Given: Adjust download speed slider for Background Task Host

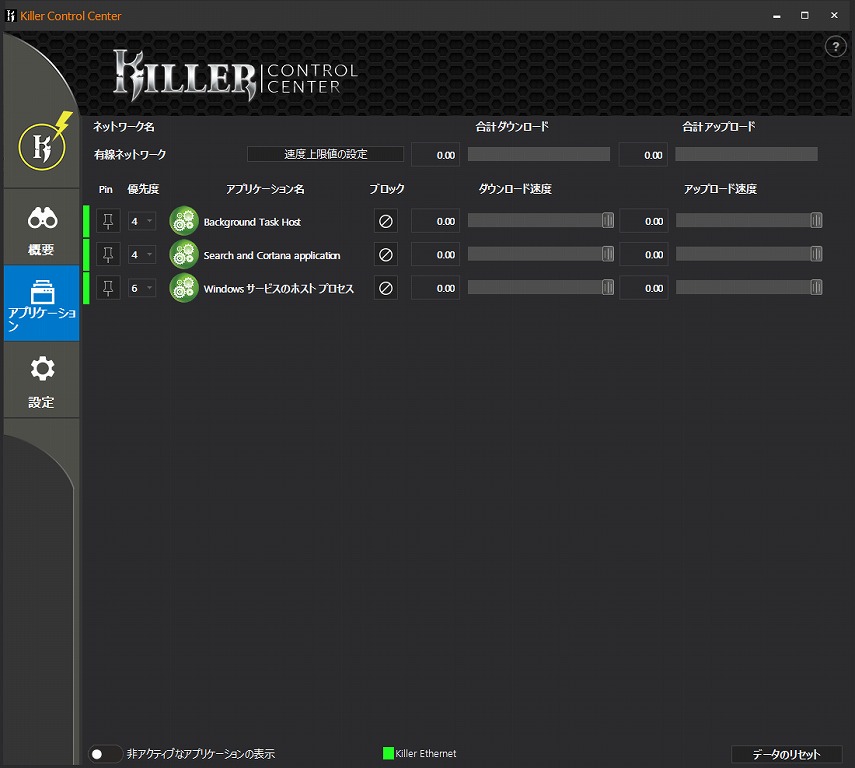Looking at the screenshot, I should (x=608, y=220).
